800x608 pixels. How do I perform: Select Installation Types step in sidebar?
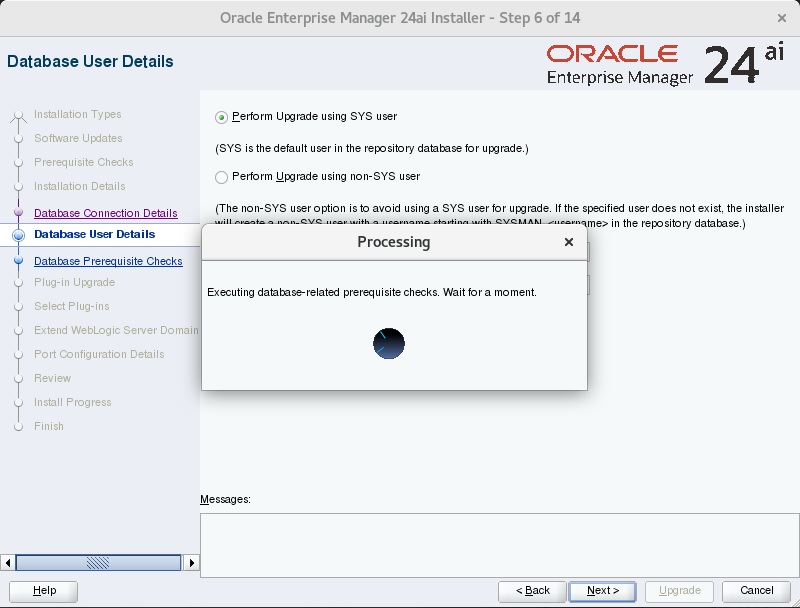point(77,114)
